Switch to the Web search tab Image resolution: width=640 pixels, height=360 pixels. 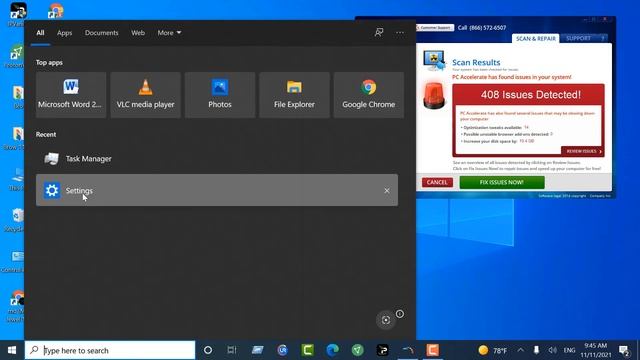[138, 33]
